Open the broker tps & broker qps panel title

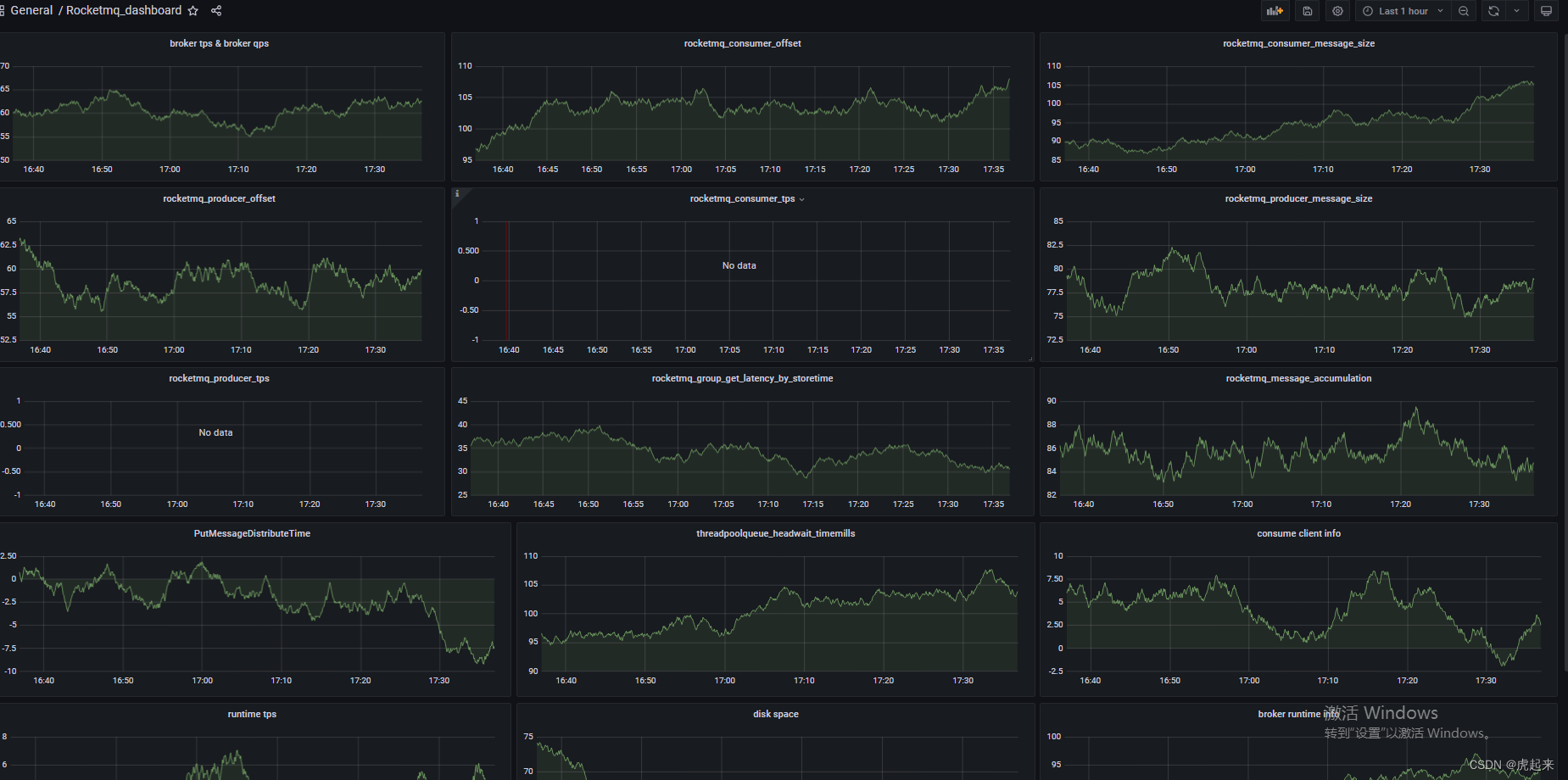219,43
